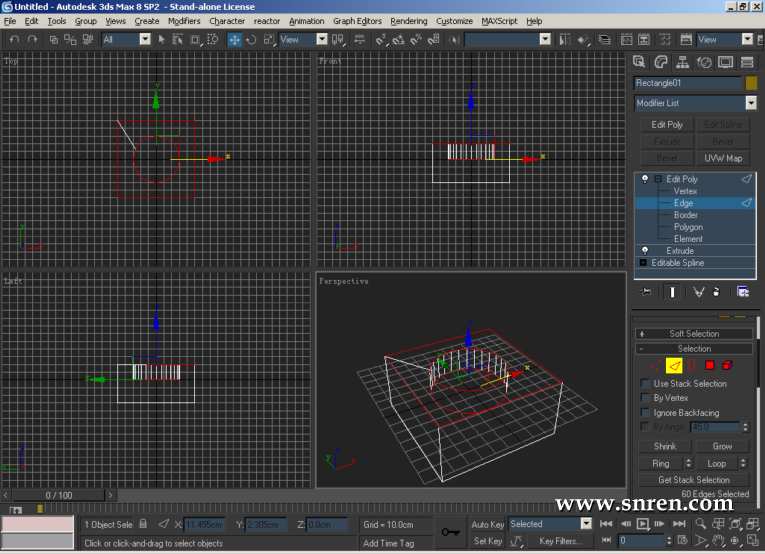
Task: Click Get Stack Selection button
Action: coord(694,480)
